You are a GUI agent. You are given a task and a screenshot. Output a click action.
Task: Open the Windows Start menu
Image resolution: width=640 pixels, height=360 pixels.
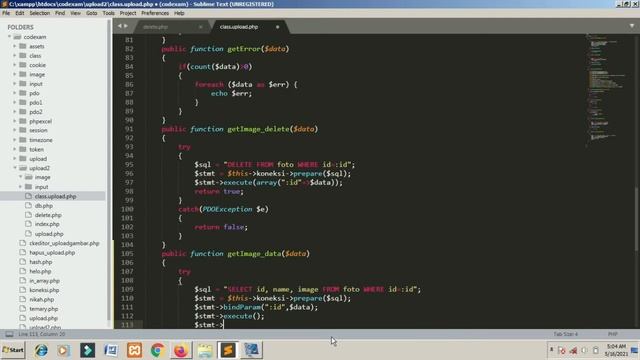point(13,350)
